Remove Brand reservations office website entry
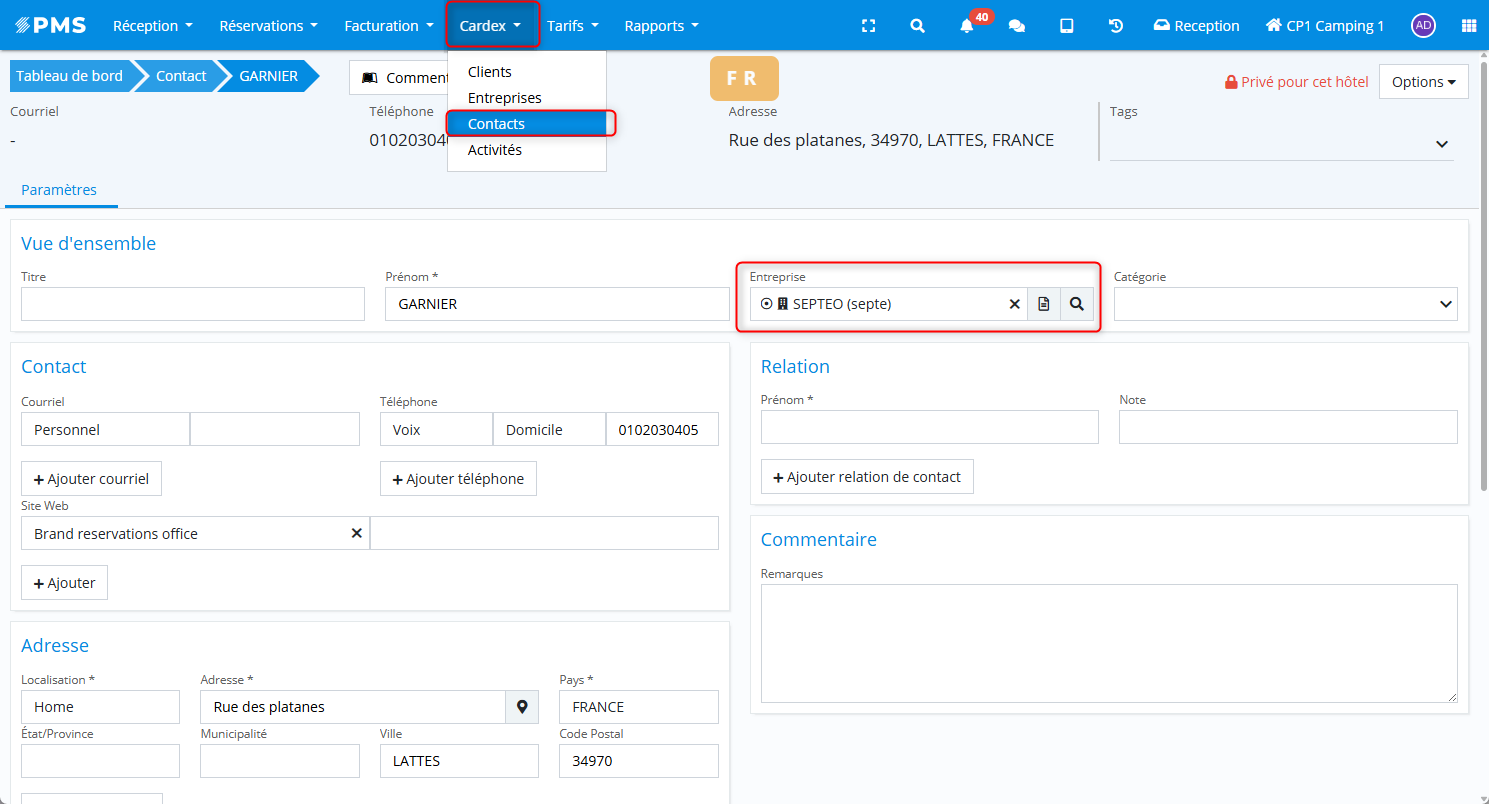 356,534
